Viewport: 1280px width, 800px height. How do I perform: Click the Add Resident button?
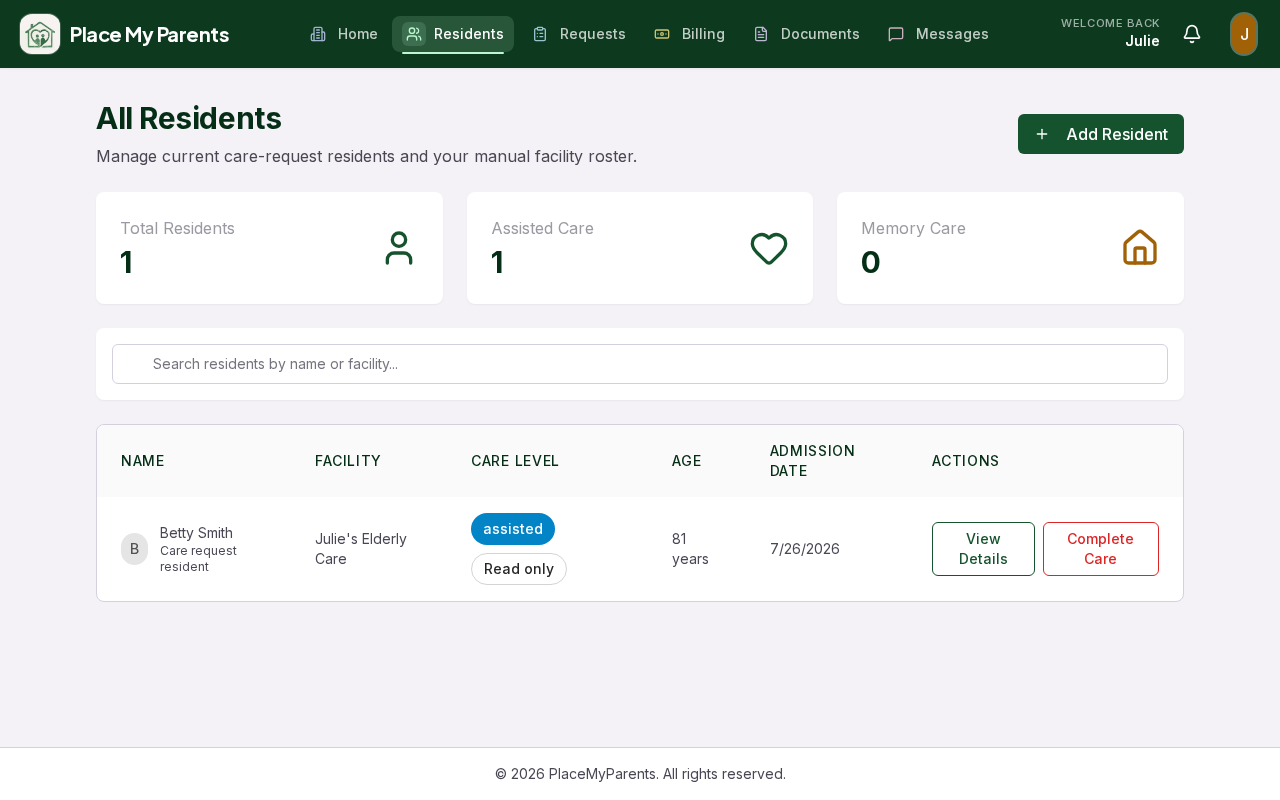click(x=1101, y=134)
